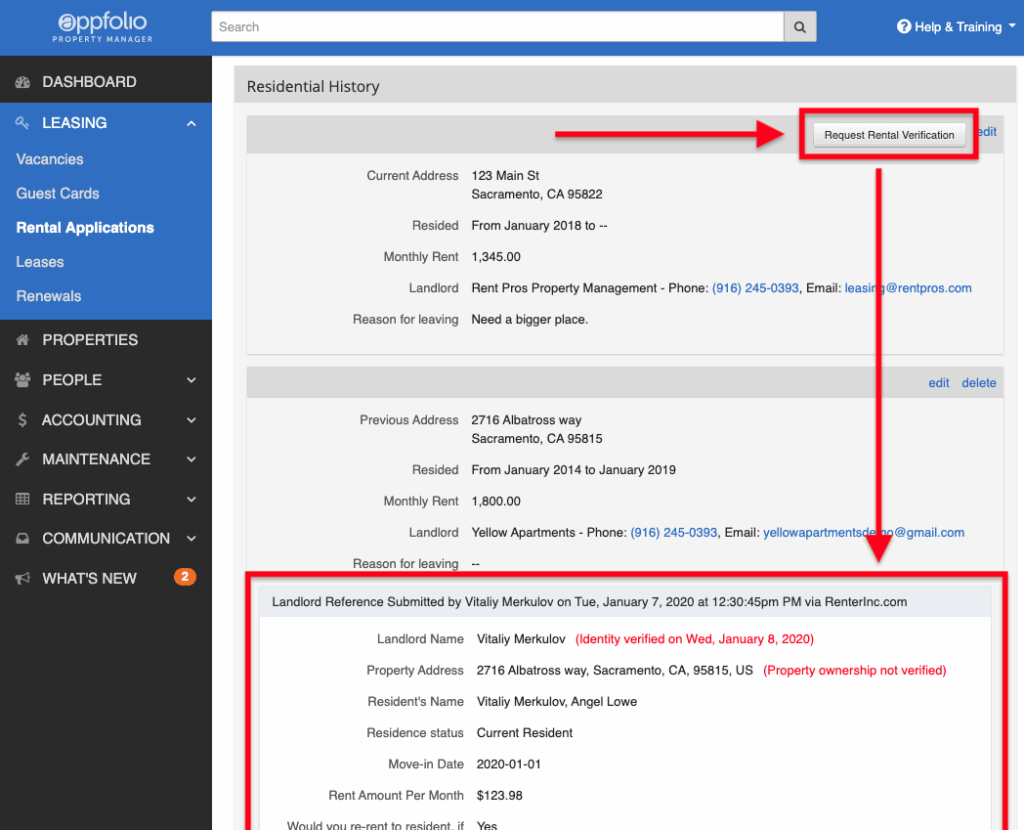Click the AppFolio Property Manager logo

point(101,26)
